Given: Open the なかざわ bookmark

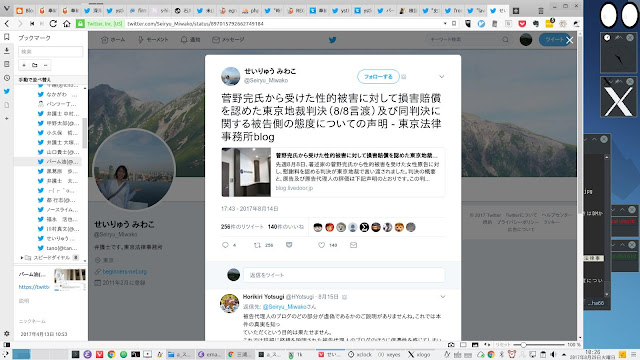Looking at the screenshot, I should click(58, 94).
